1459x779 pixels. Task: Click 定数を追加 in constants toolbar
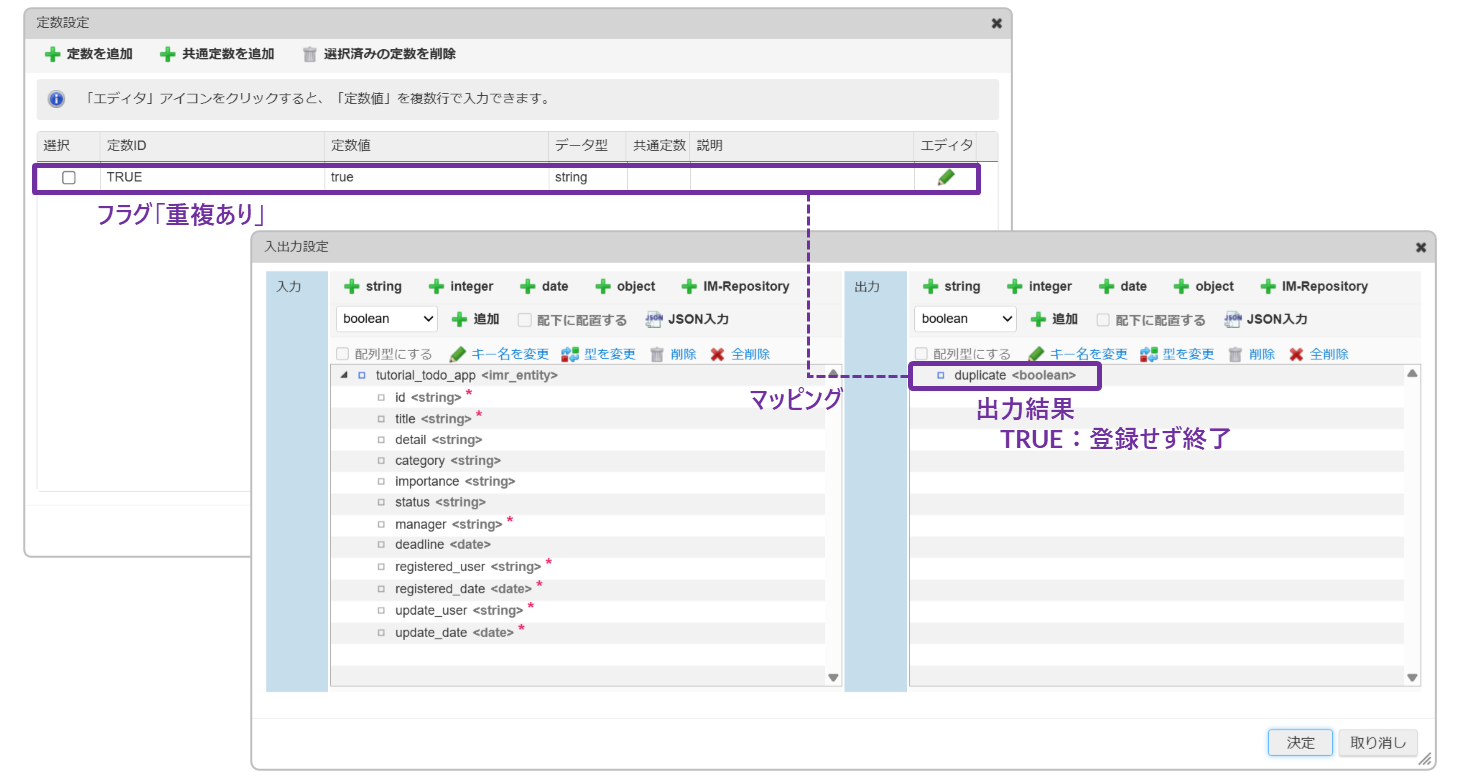click(x=89, y=54)
